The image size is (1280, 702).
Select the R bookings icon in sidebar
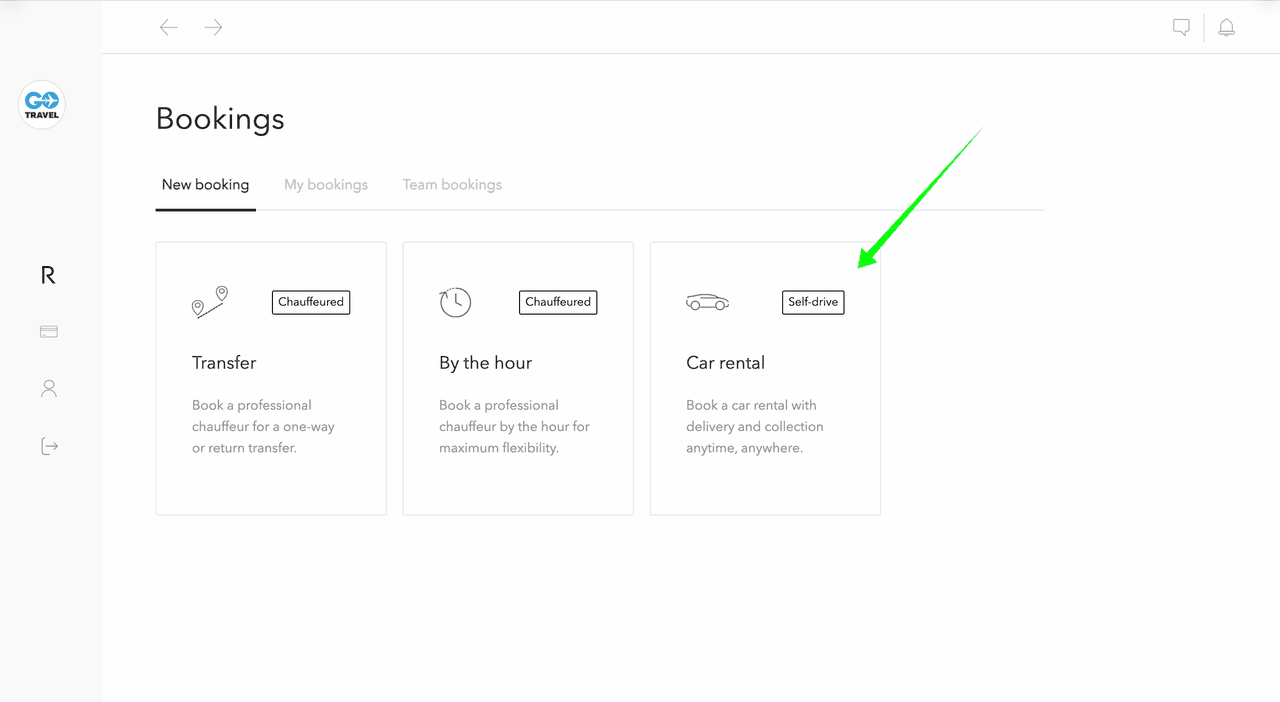click(x=48, y=276)
